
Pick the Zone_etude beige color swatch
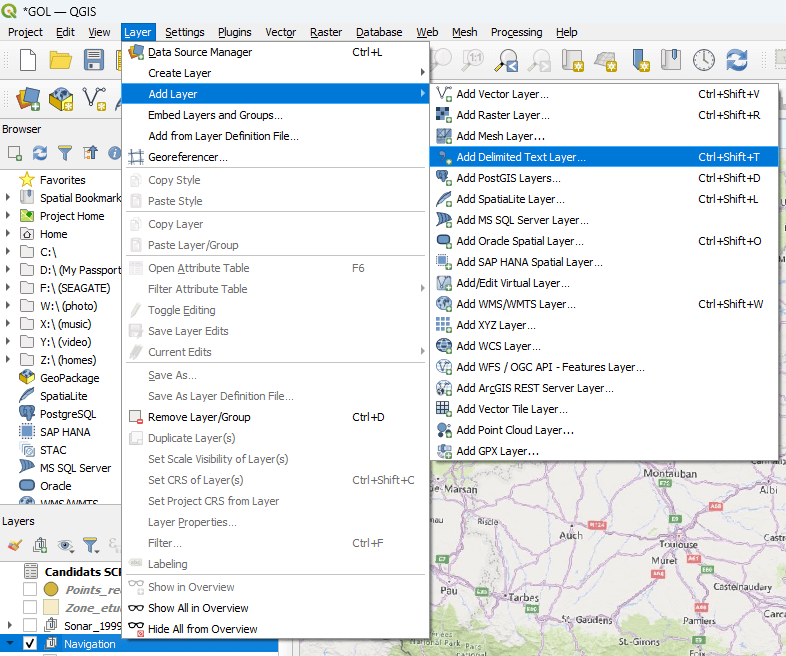51,607
